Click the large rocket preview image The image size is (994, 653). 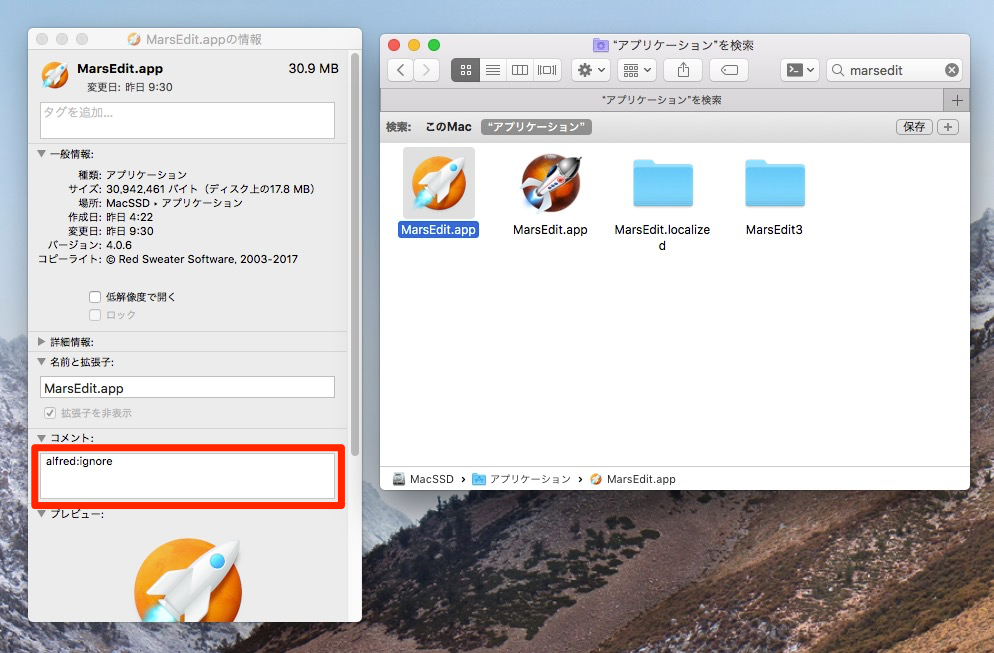188,581
